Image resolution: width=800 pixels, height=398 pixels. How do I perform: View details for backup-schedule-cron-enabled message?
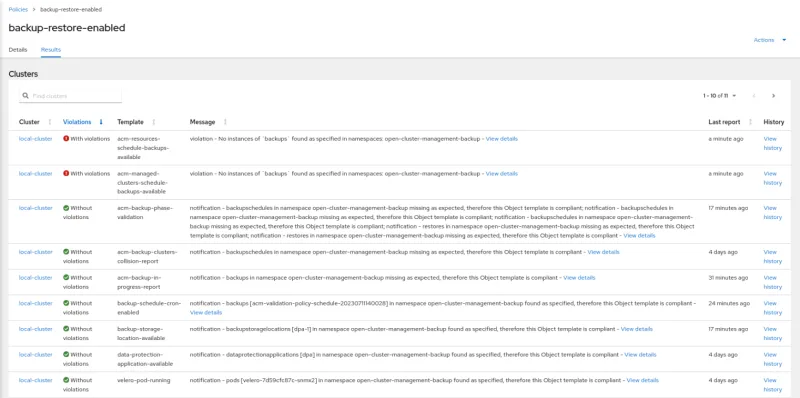206,313
